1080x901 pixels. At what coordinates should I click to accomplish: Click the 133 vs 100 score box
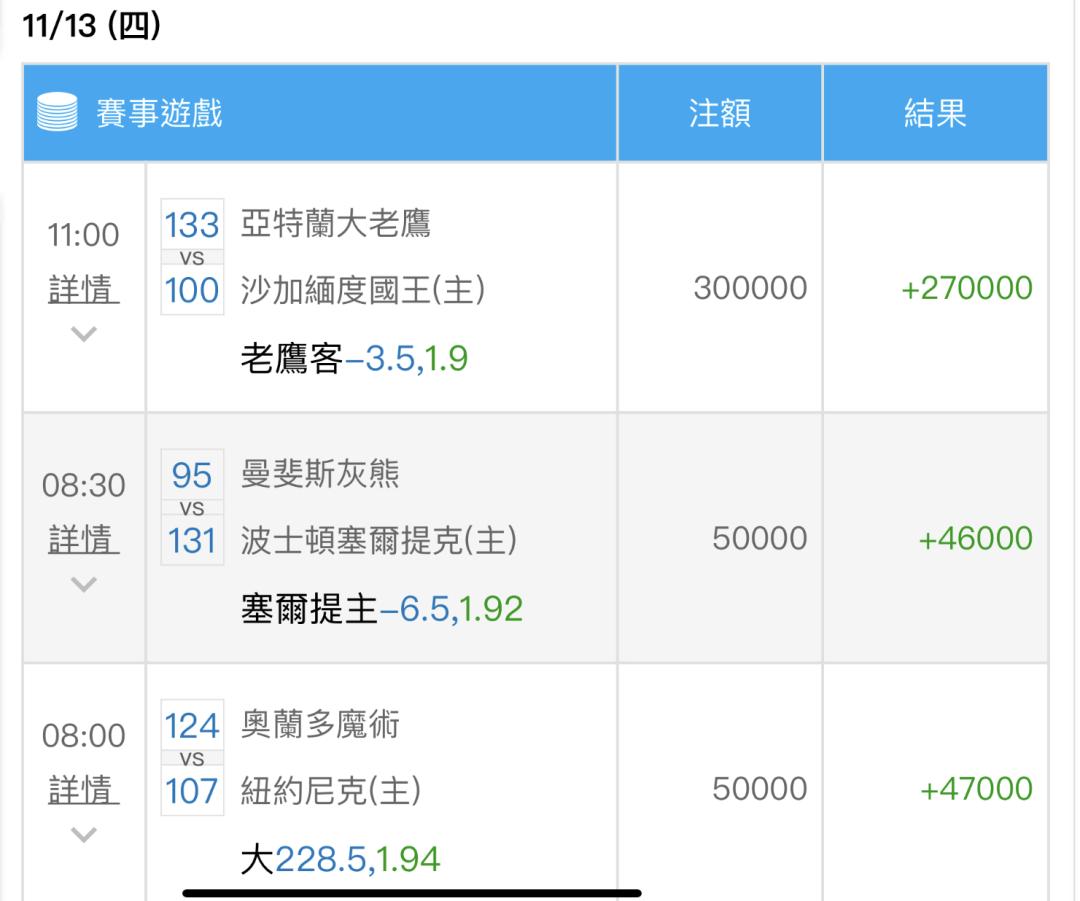(x=192, y=257)
